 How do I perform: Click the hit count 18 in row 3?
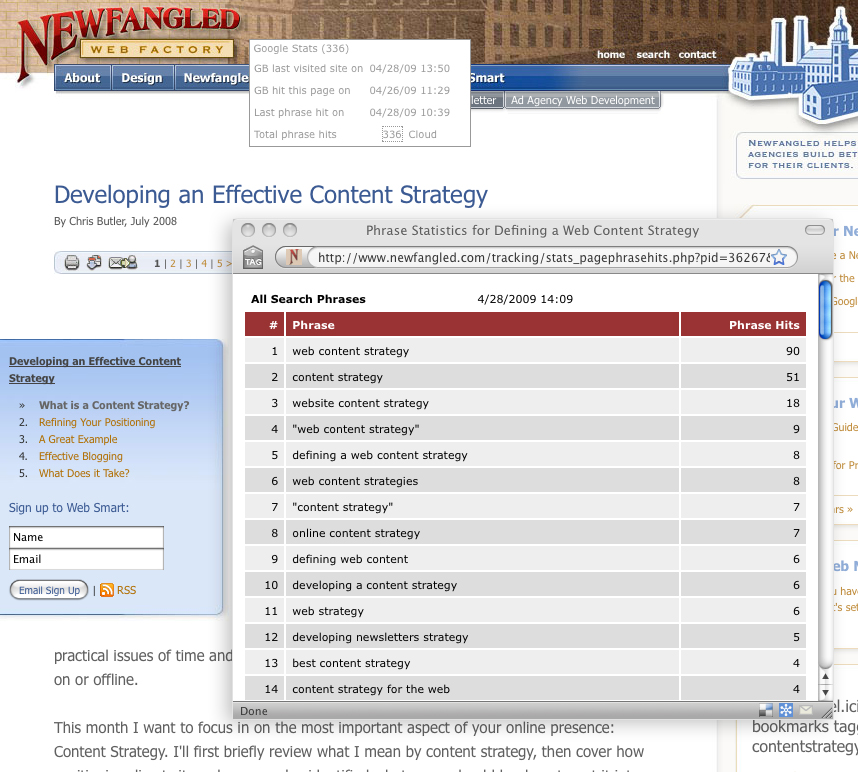tap(792, 403)
